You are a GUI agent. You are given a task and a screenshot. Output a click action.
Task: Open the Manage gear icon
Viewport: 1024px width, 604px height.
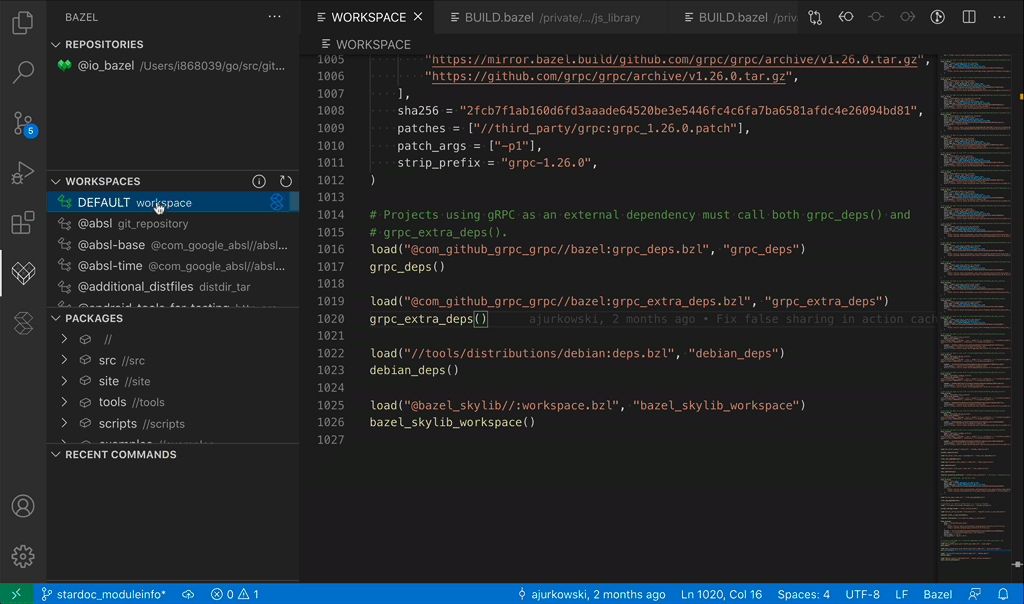(23, 556)
